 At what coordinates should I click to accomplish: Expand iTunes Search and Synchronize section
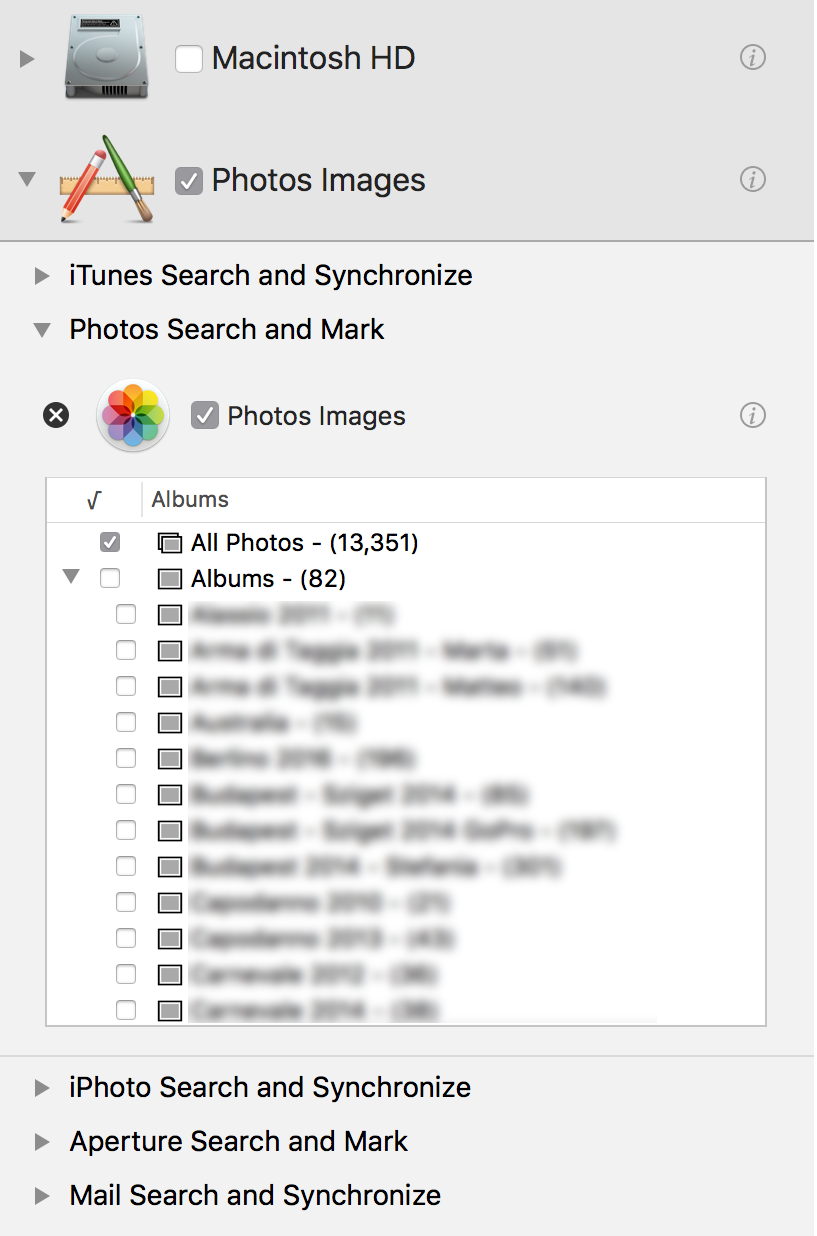(42, 276)
